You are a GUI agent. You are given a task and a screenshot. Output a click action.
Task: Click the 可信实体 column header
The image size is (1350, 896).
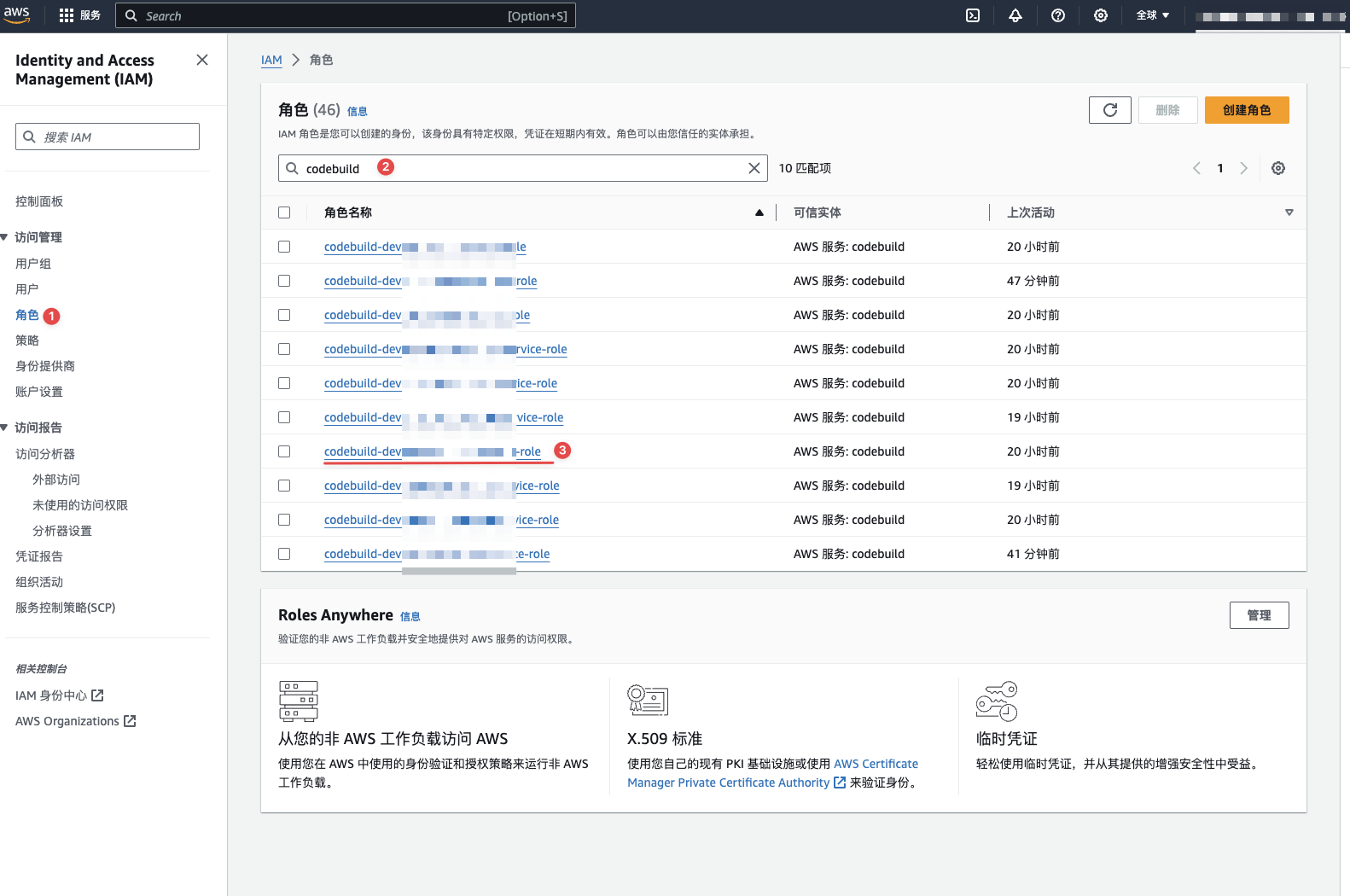click(x=818, y=212)
